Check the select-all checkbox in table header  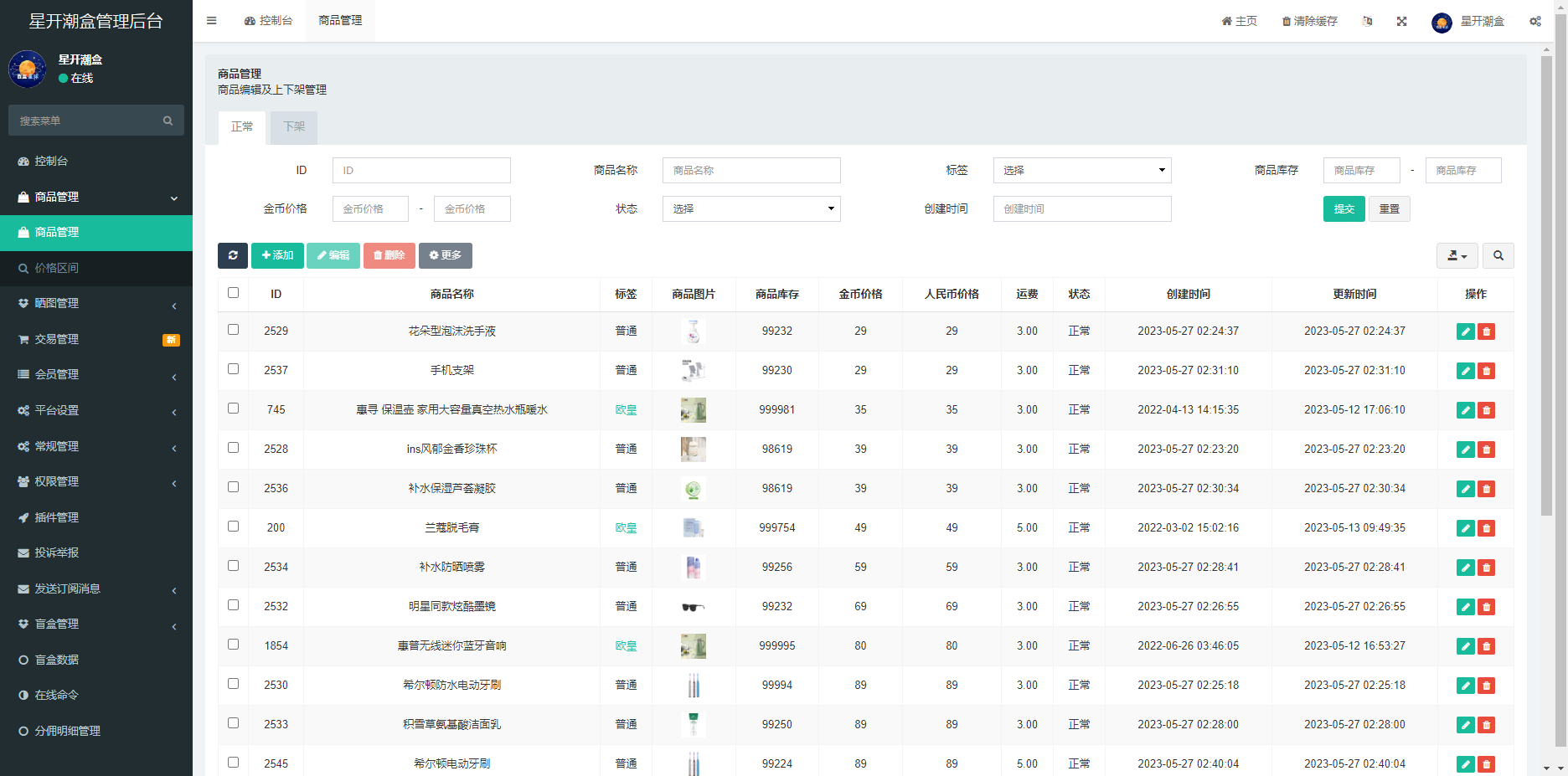pos(233,293)
